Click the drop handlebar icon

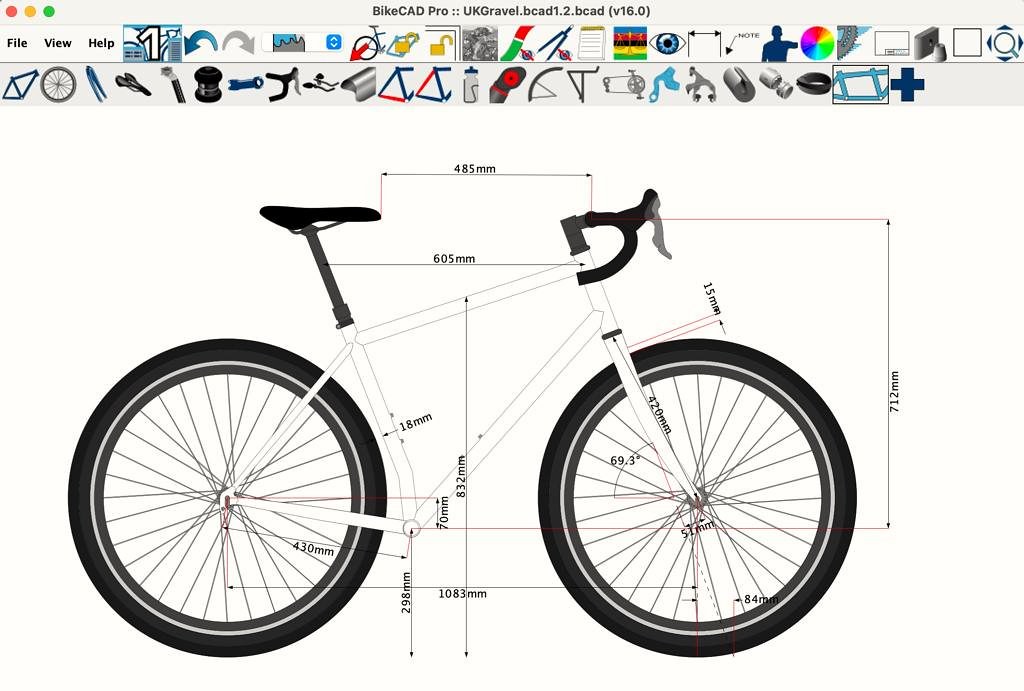pos(282,85)
